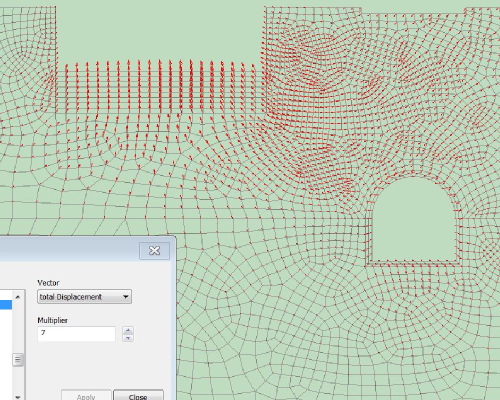The width and height of the screenshot is (500, 400).
Task: Click the Multiplier input field
Action: (76, 334)
